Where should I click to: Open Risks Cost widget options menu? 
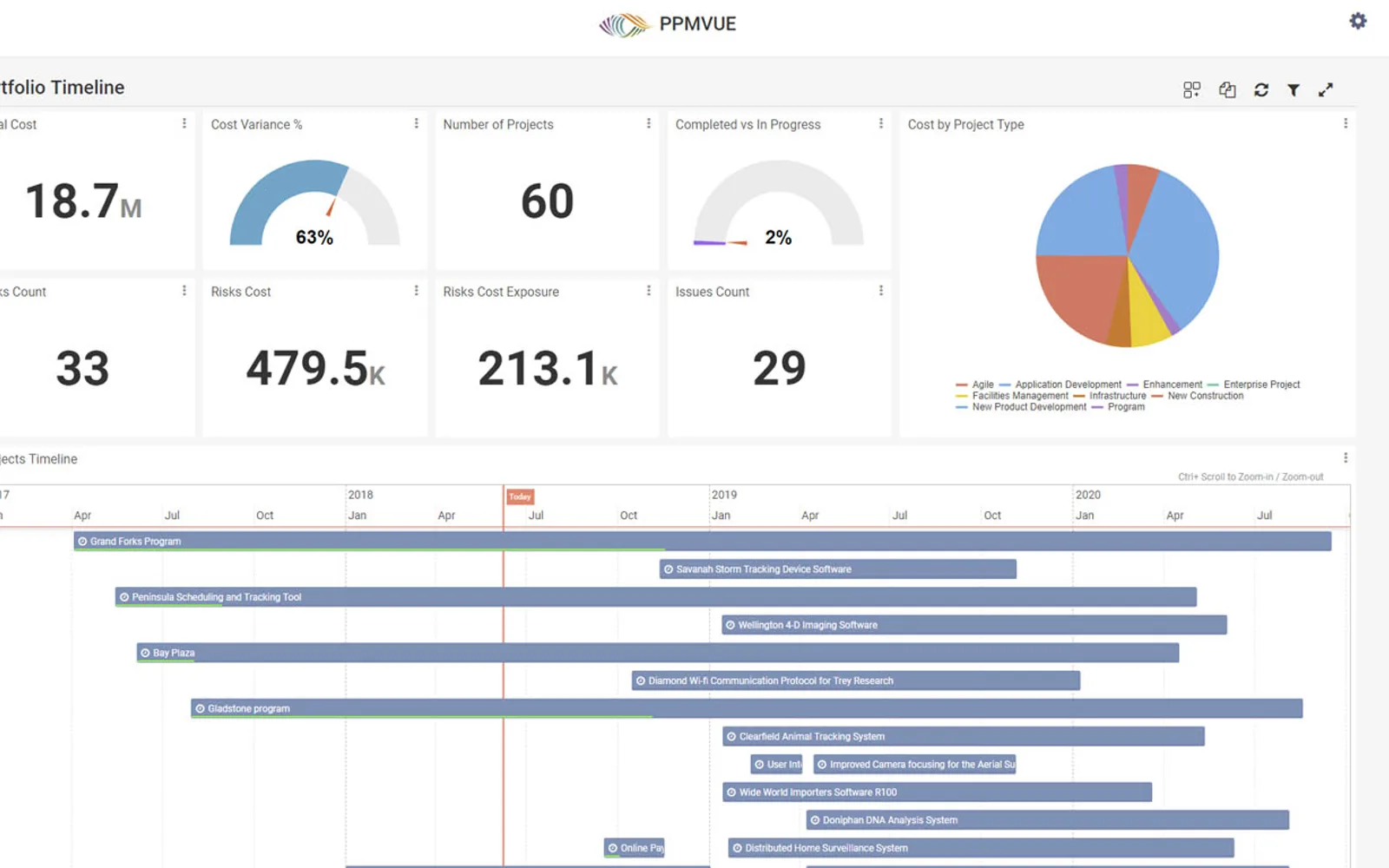tap(416, 291)
